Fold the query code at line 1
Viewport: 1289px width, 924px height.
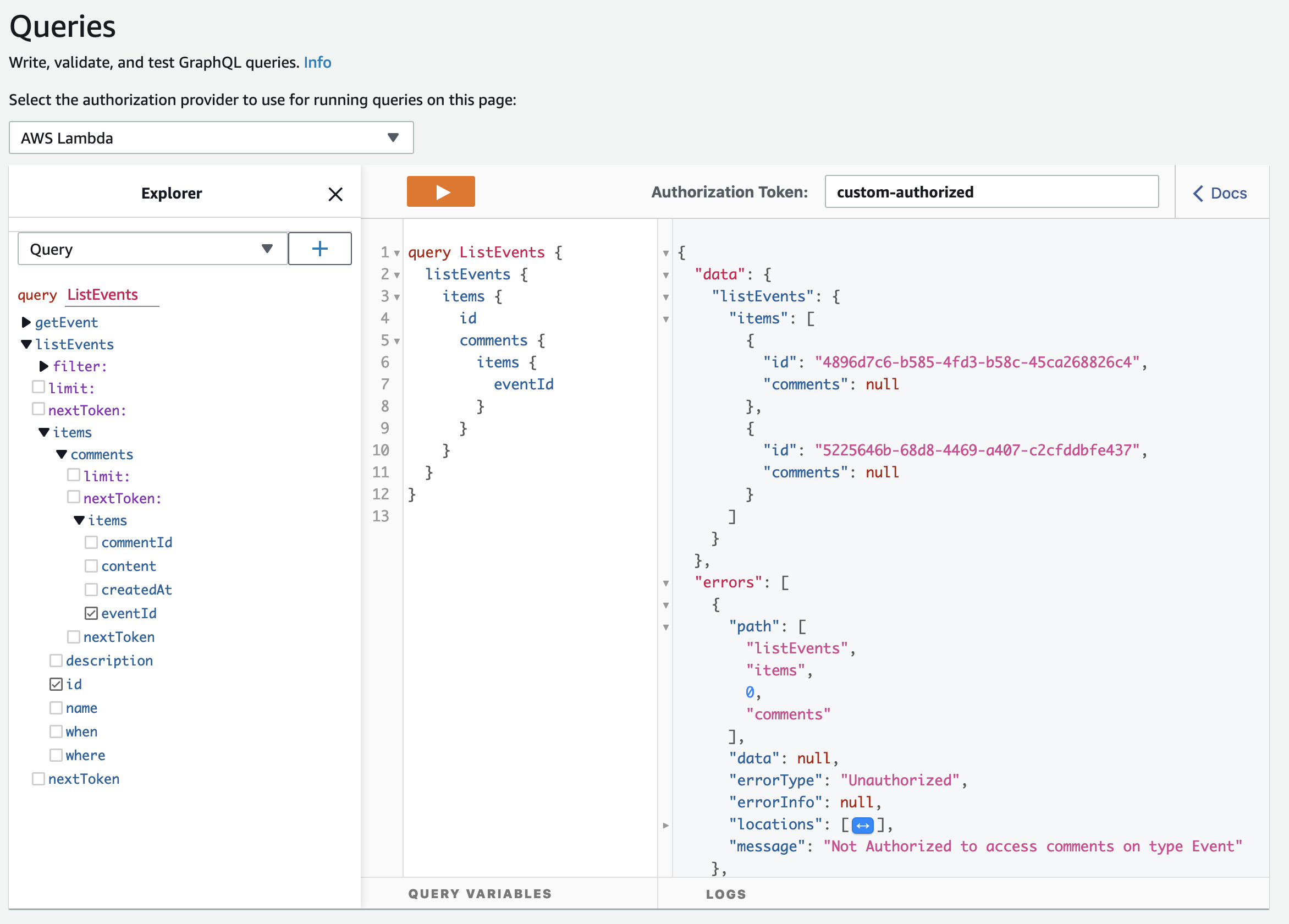coord(396,253)
